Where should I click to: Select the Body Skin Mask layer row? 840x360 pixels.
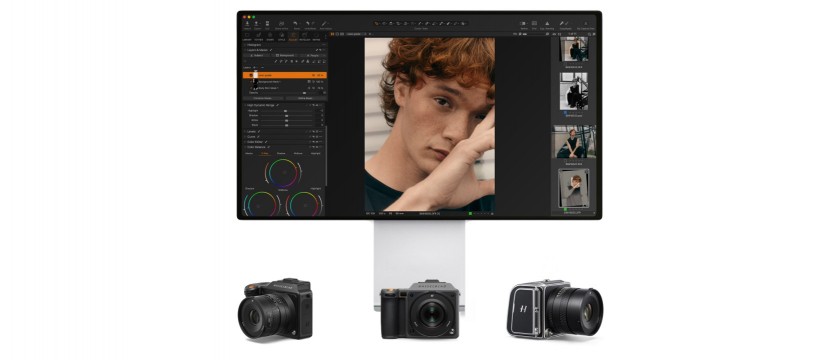tap(284, 88)
